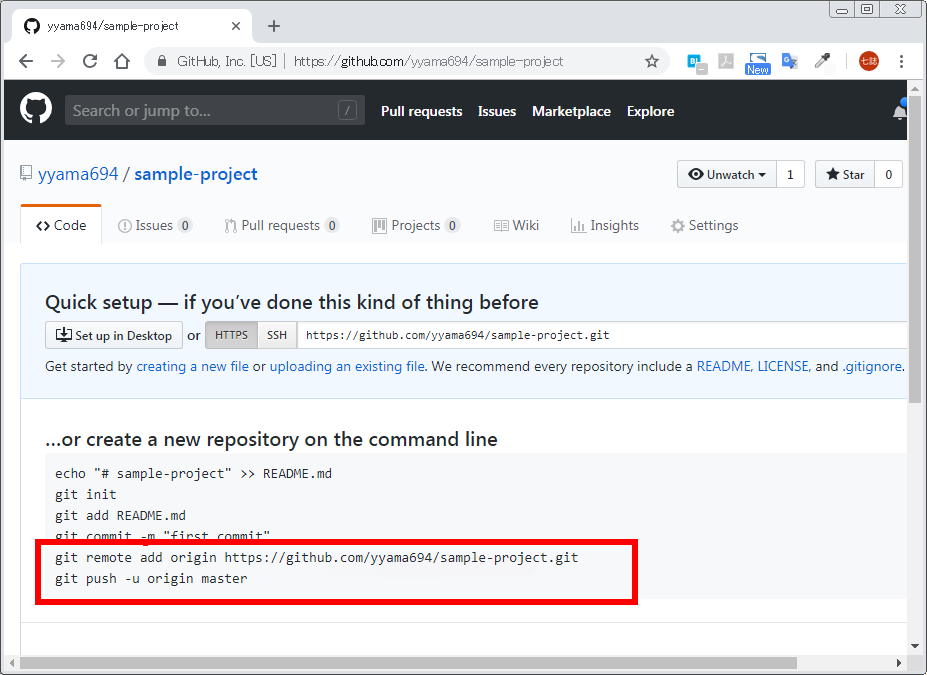Click the horizontal scrollbar thumb
Screen dimensions: 927x675
click(408, 663)
